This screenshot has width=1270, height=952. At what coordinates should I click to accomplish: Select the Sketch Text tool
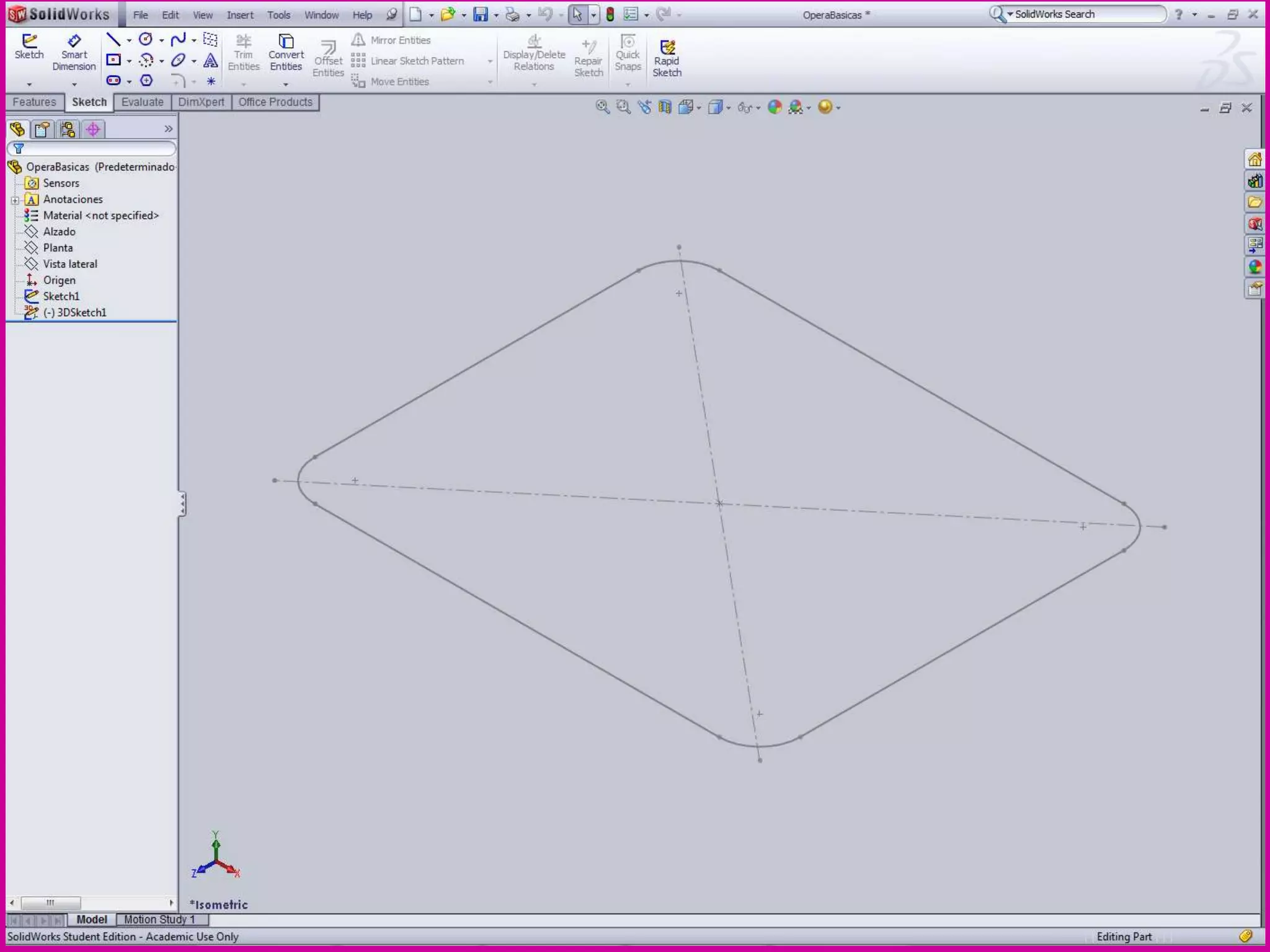211,61
